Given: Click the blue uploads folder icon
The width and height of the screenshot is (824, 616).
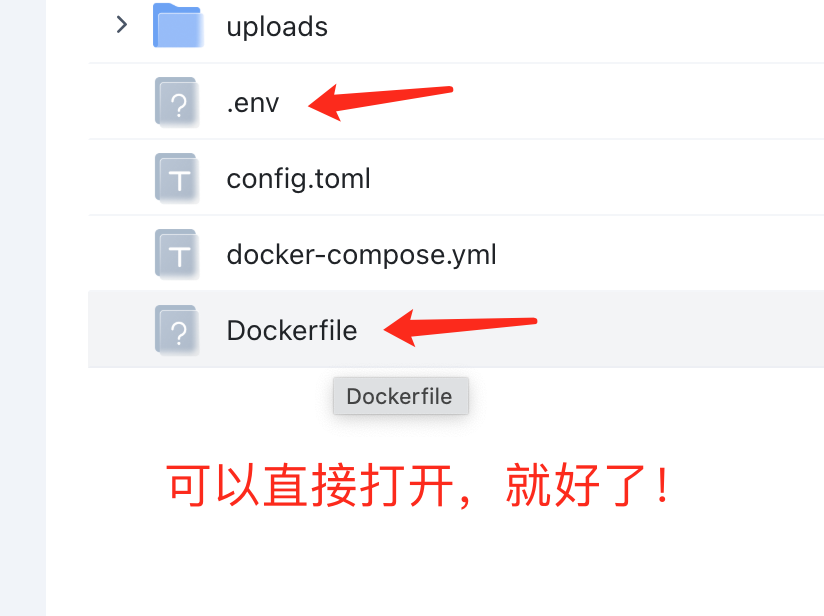Looking at the screenshot, I should 178,25.
